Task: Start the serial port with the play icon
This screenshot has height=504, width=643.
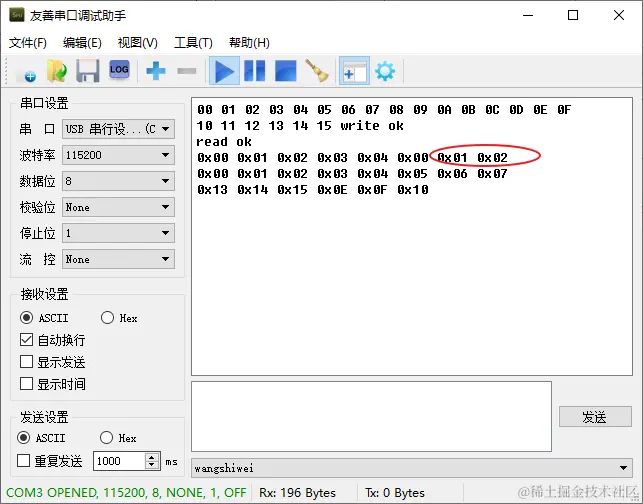Action: (x=224, y=71)
